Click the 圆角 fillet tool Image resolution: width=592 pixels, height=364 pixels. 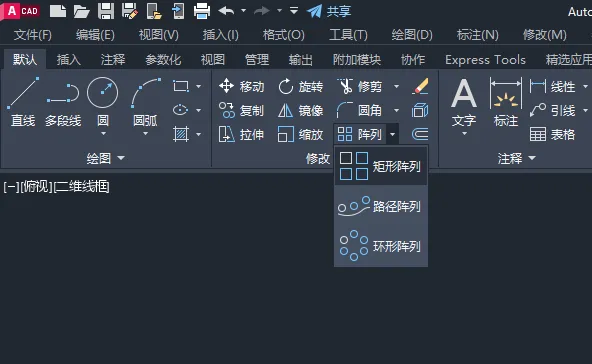click(x=359, y=110)
